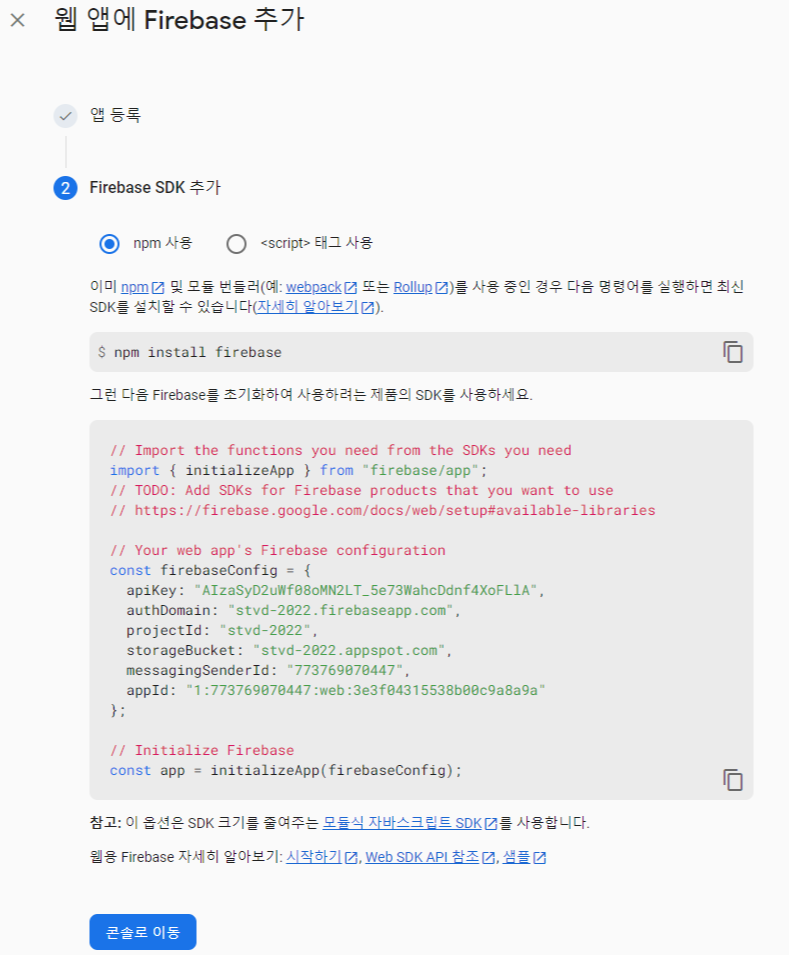Click the 웹 앱에 Firebase 추가 title
This screenshot has width=789, height=955.
(179, 20)
